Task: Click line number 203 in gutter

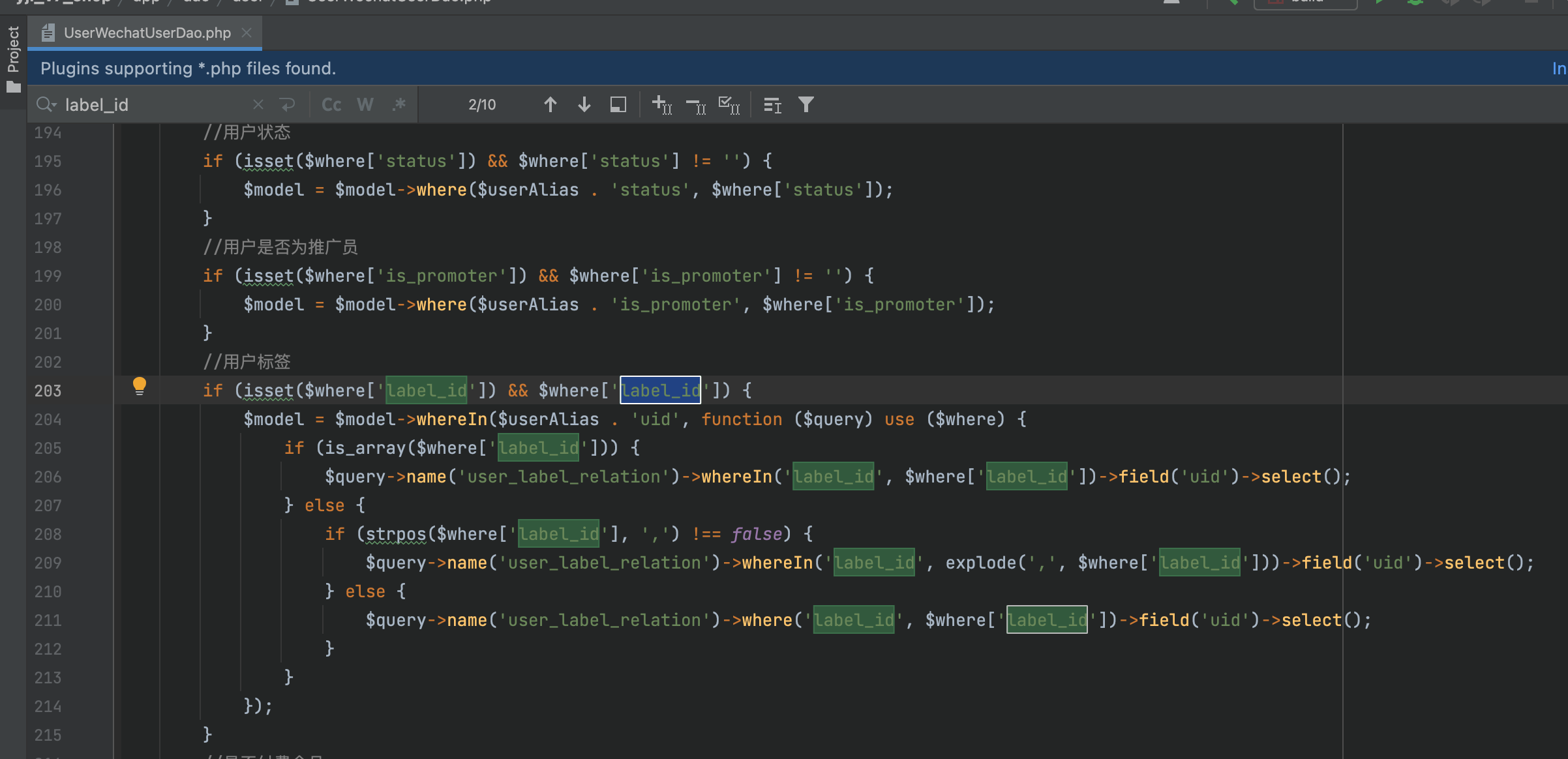Action: coord(48,391)
